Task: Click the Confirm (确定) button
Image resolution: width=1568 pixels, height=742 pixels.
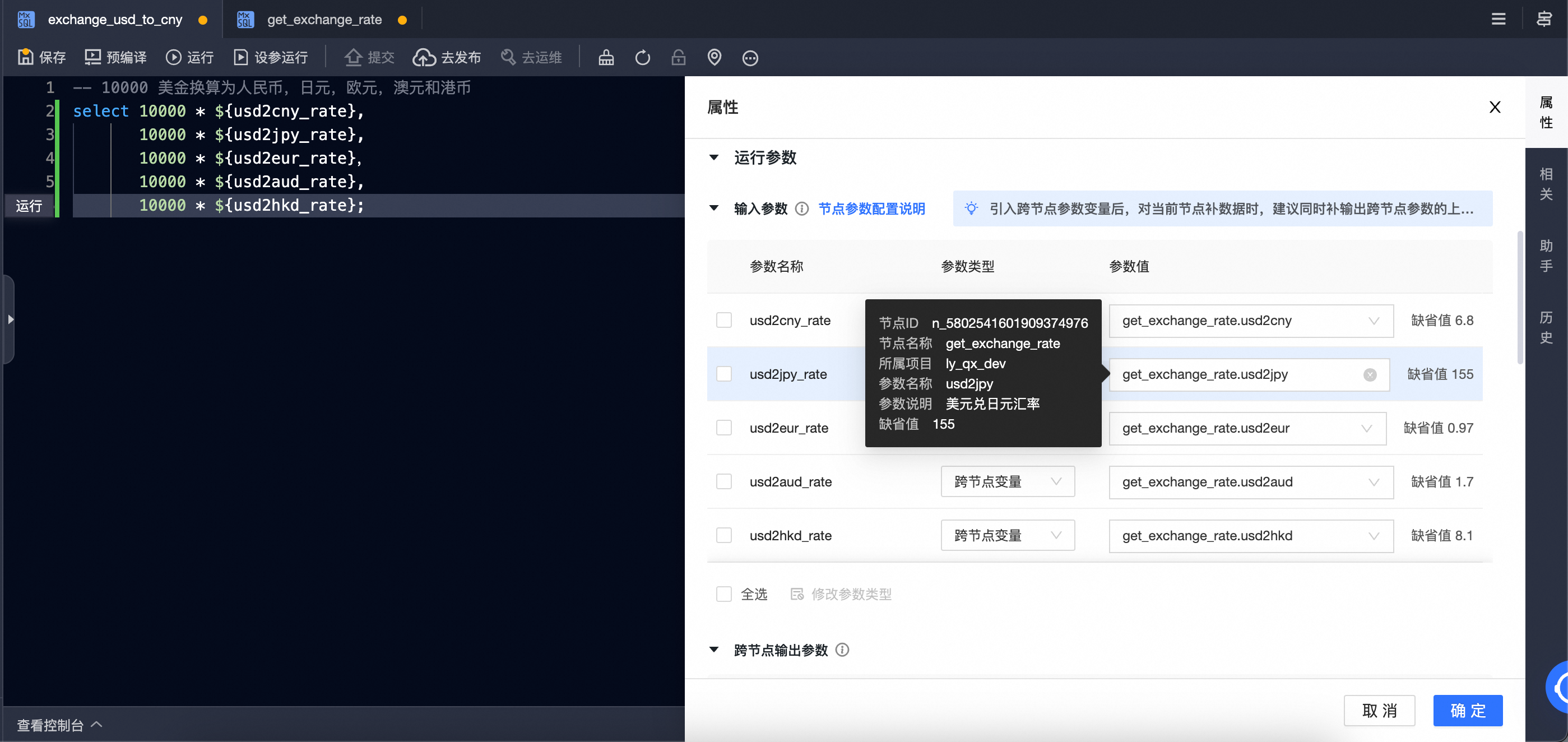Action: click(1467, 711)
